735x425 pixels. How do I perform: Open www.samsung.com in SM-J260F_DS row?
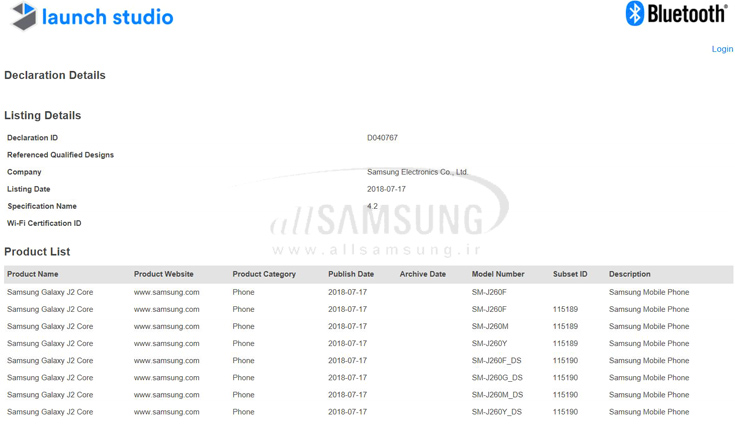(x=166, y=360)
